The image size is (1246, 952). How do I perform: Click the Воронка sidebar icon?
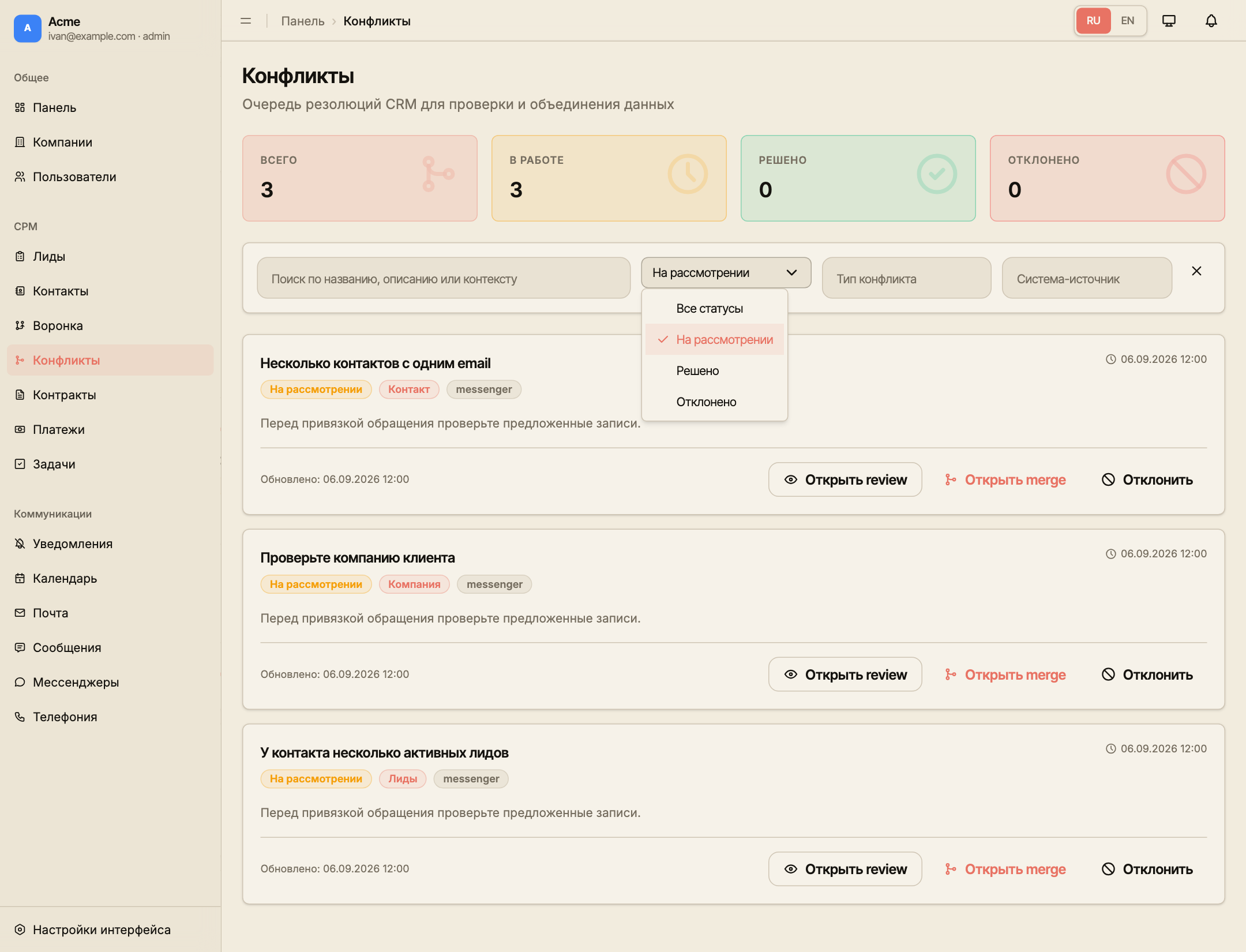click(20, 325)
